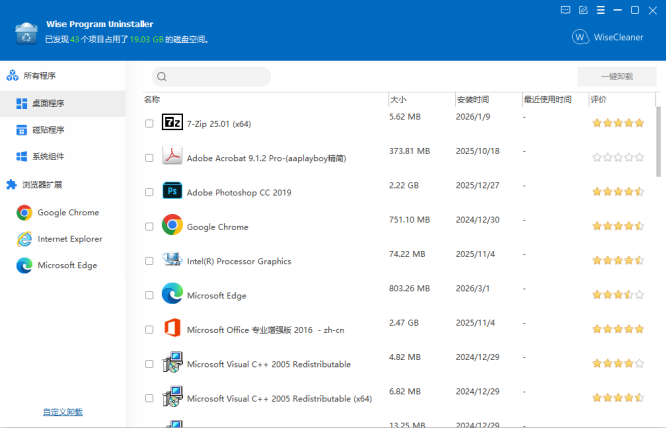The height and width of the screenshot is (428, 666).
Task: Open the feedback message icon in title bar
Action: (565, 10)
